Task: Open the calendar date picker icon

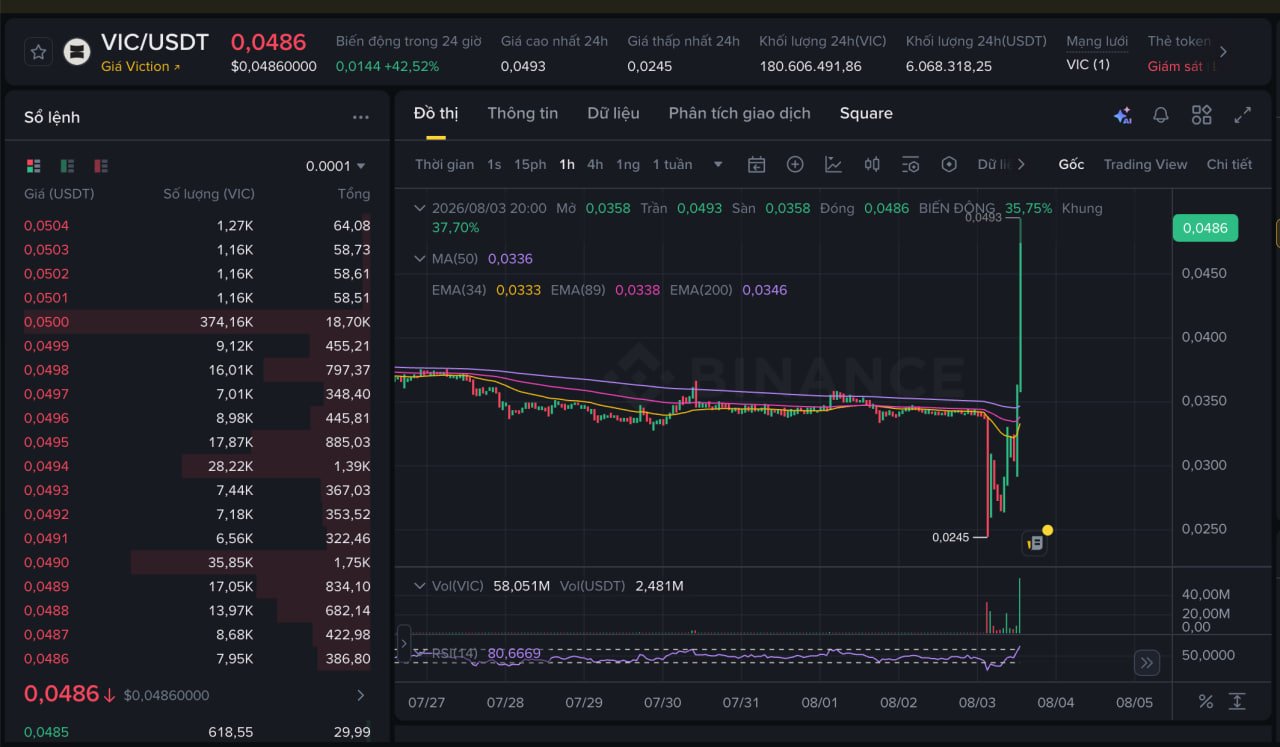Action: (756, 165)
